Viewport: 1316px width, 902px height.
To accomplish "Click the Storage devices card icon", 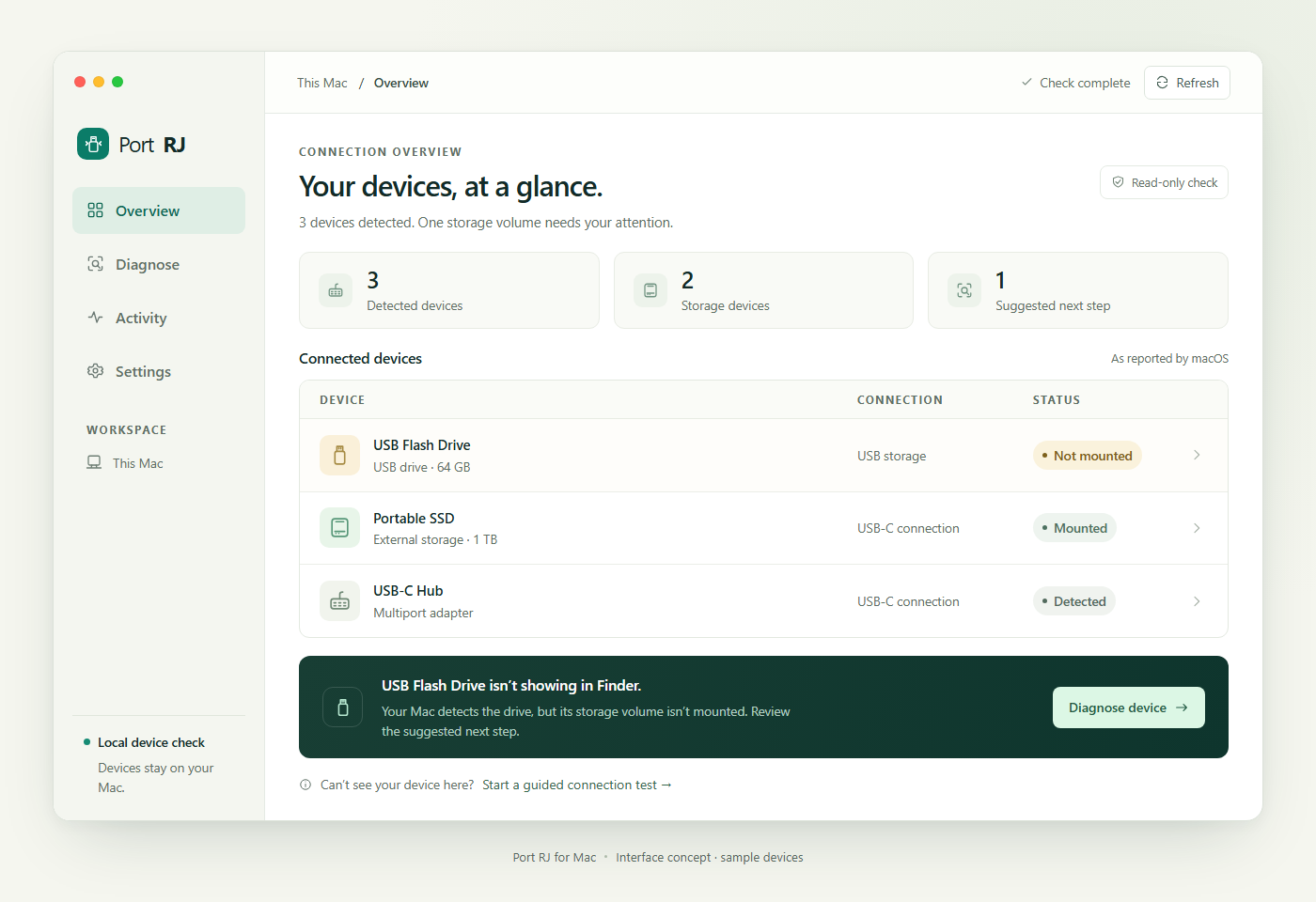I will pos(650,290).
